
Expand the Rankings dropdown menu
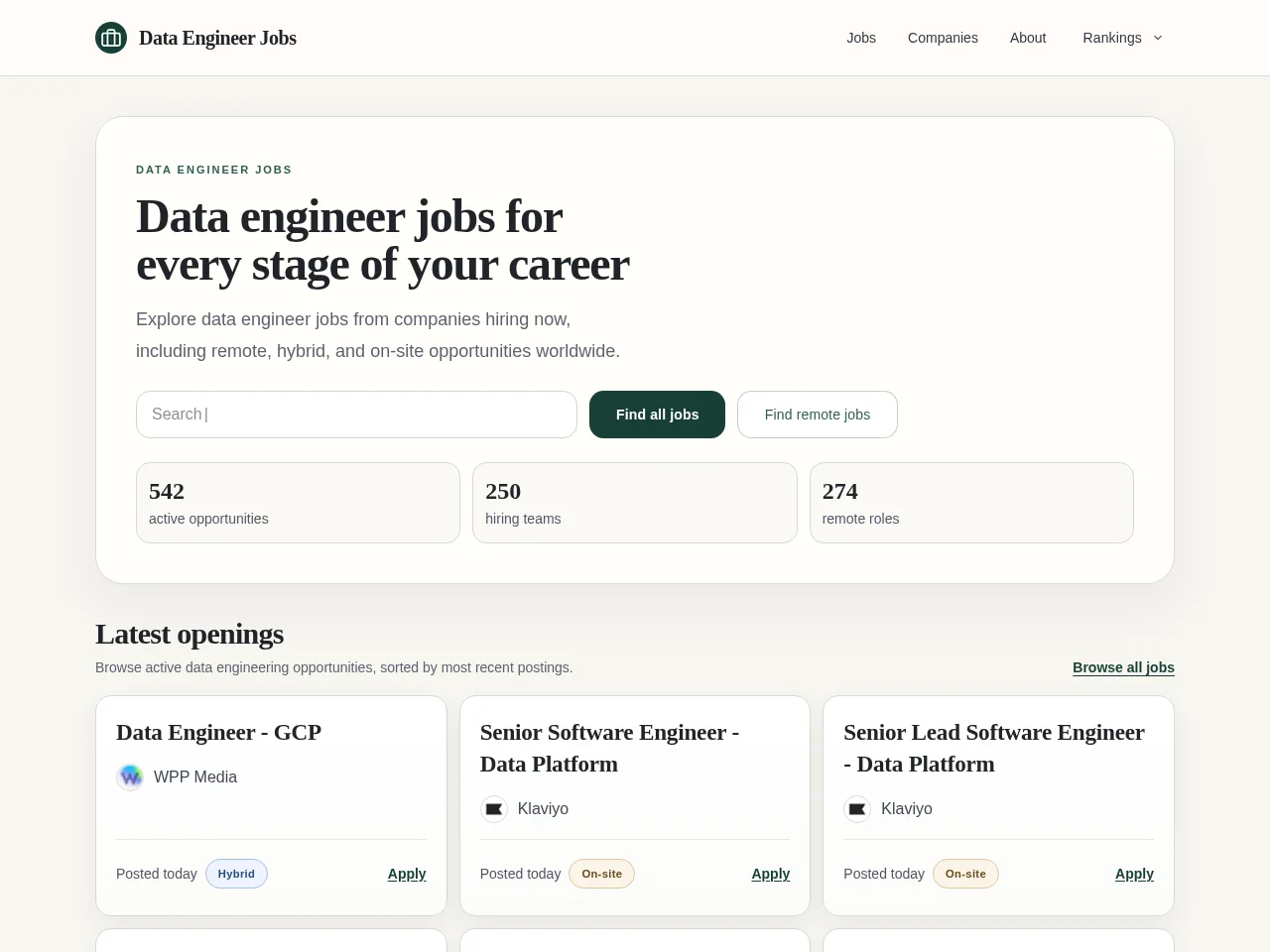tap(1122, 38)
